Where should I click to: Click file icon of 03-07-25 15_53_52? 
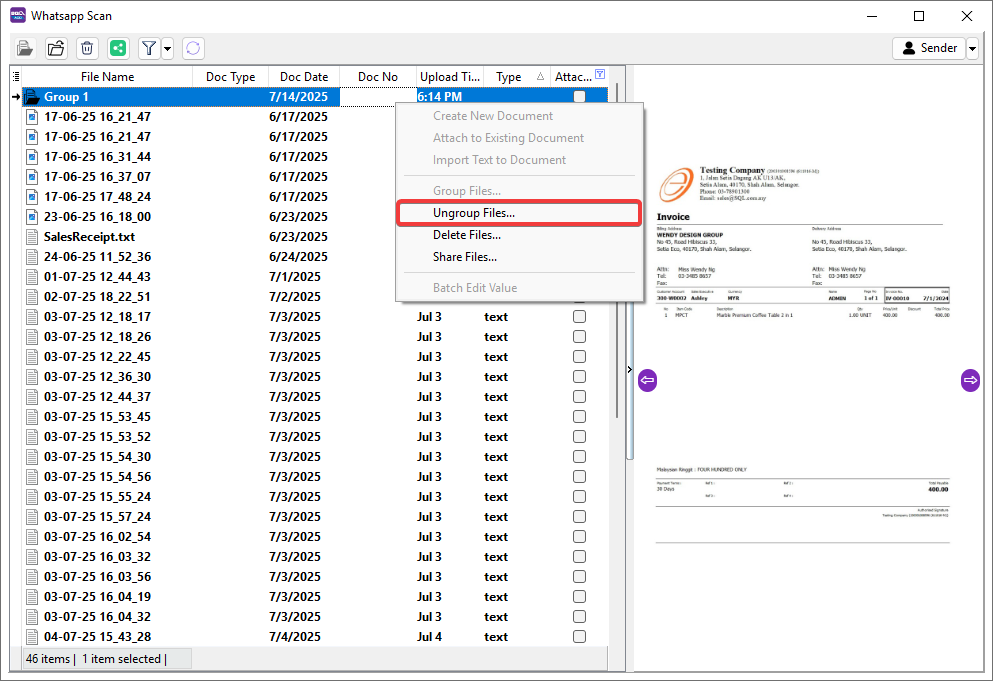(x=32, y=436)
